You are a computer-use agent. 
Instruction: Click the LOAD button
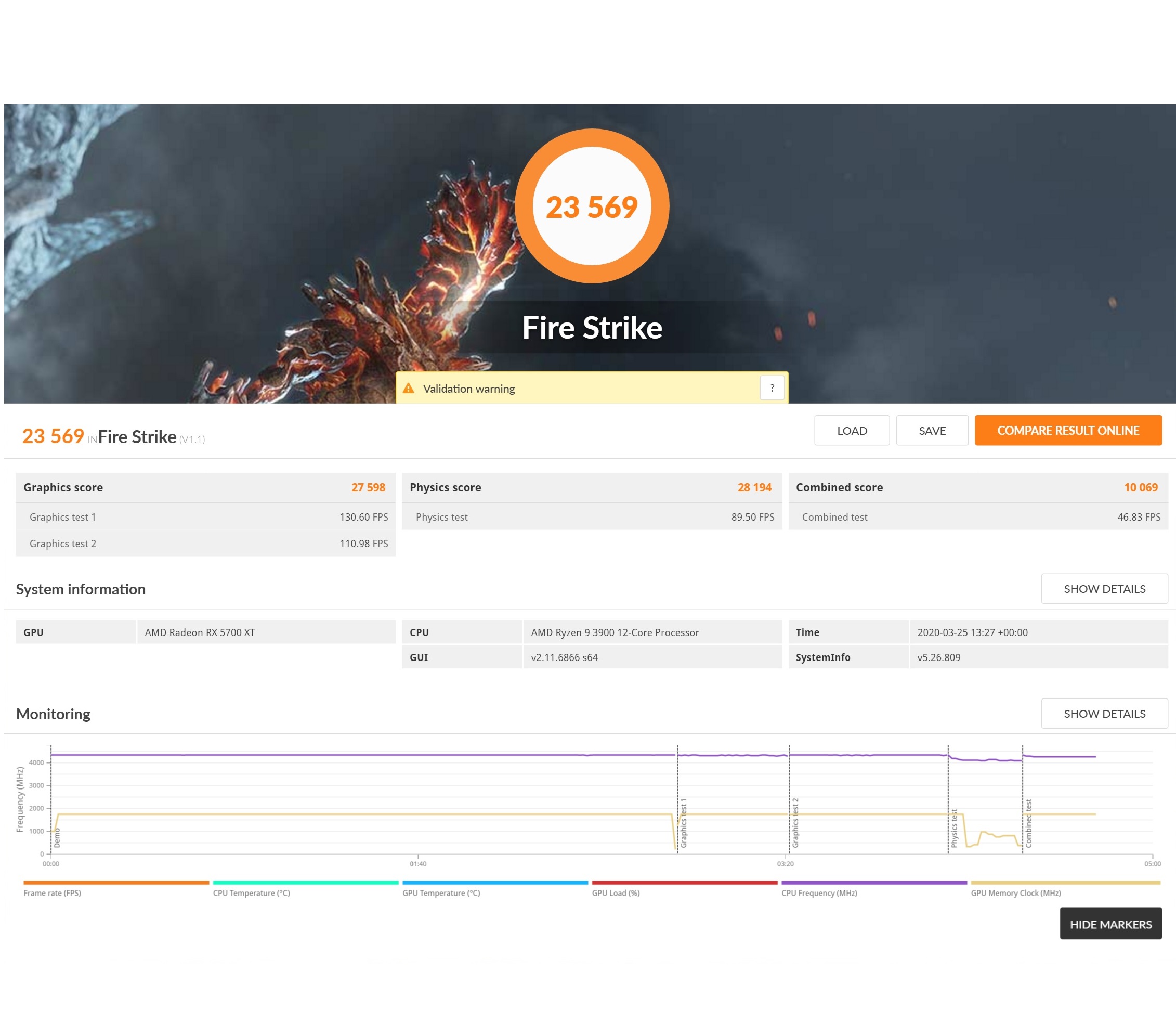coord(852,431)
